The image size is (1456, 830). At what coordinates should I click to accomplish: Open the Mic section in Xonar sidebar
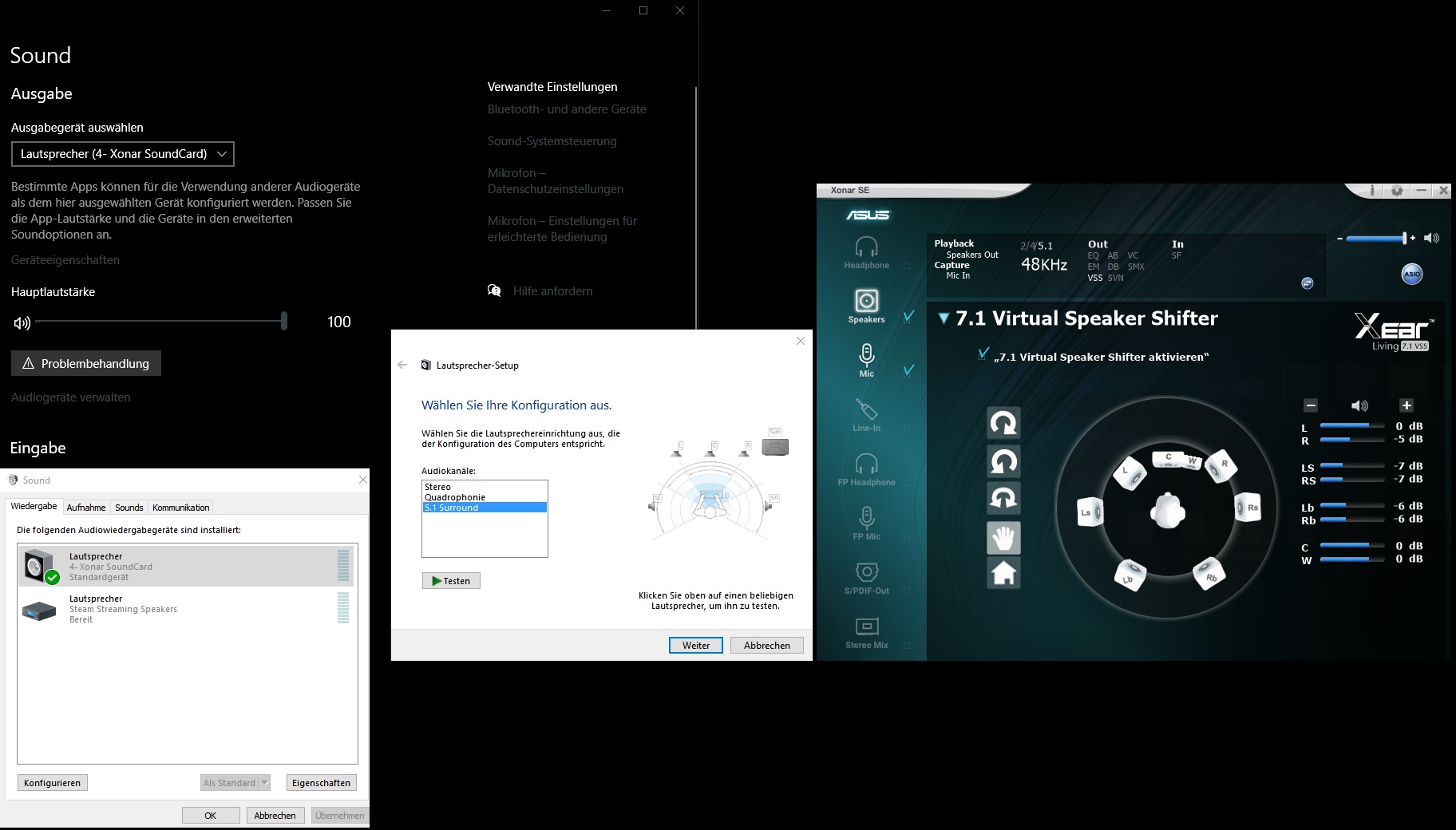866,354
